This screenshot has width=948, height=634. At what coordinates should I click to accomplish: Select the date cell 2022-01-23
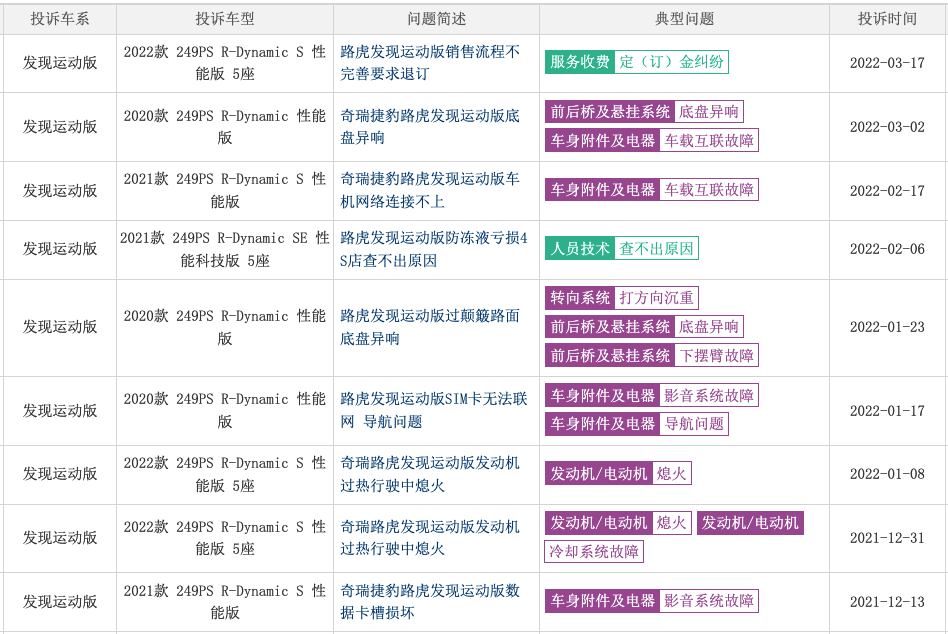[x=888, y=327]
